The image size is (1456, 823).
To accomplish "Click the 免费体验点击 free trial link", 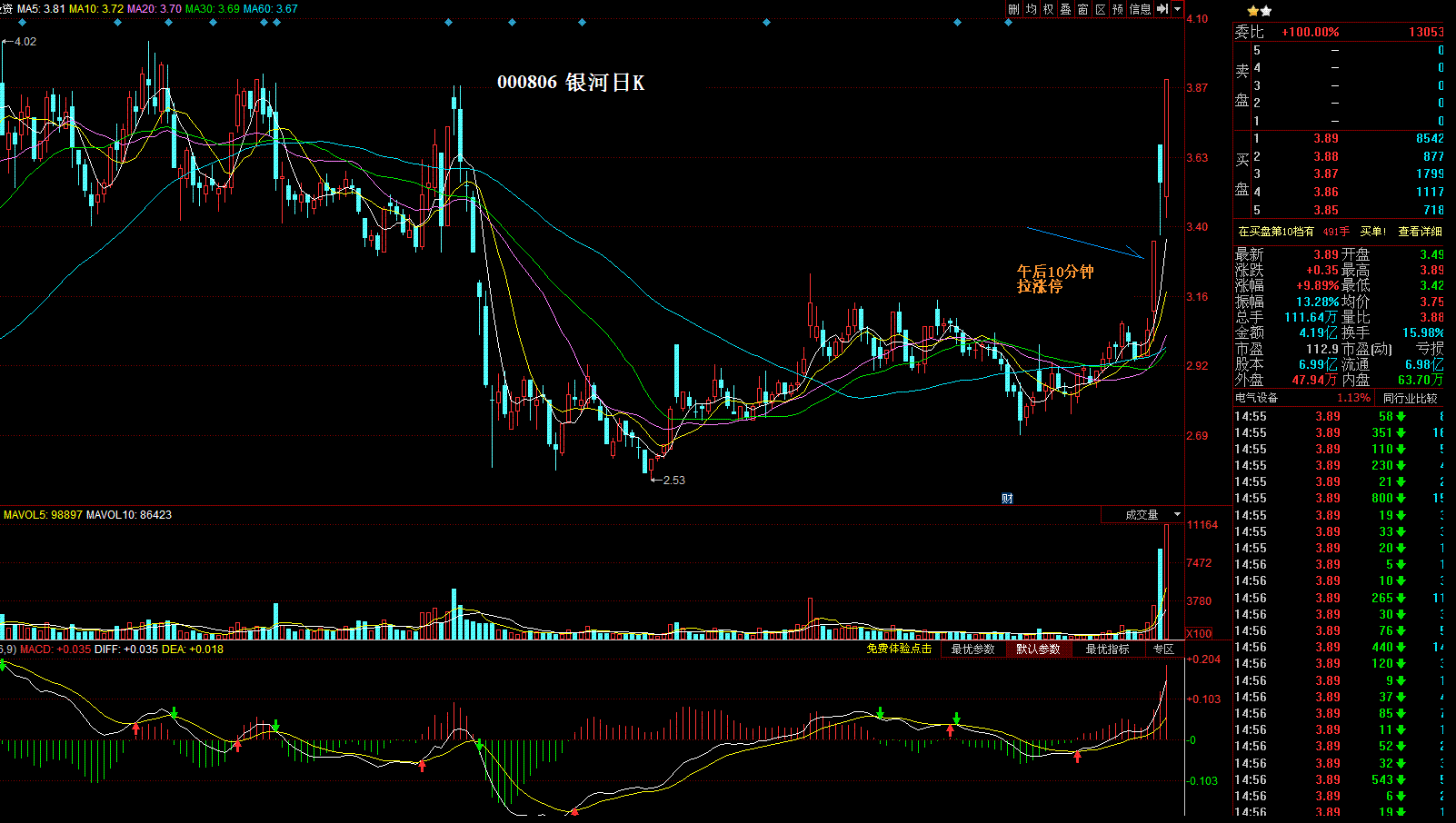I will point(899,649).
